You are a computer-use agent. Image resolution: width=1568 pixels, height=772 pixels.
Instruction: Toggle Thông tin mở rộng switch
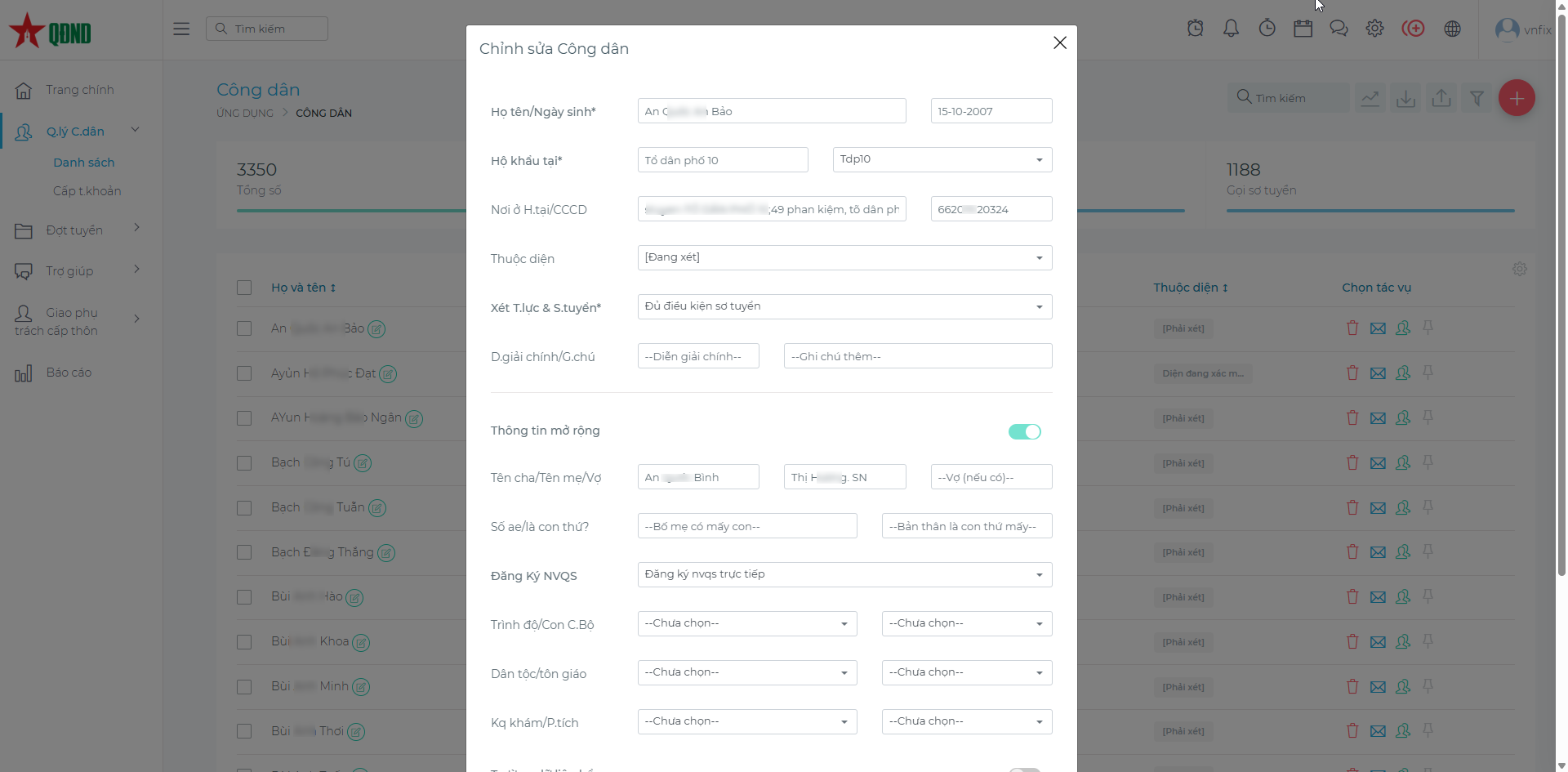click(1024, 431)
